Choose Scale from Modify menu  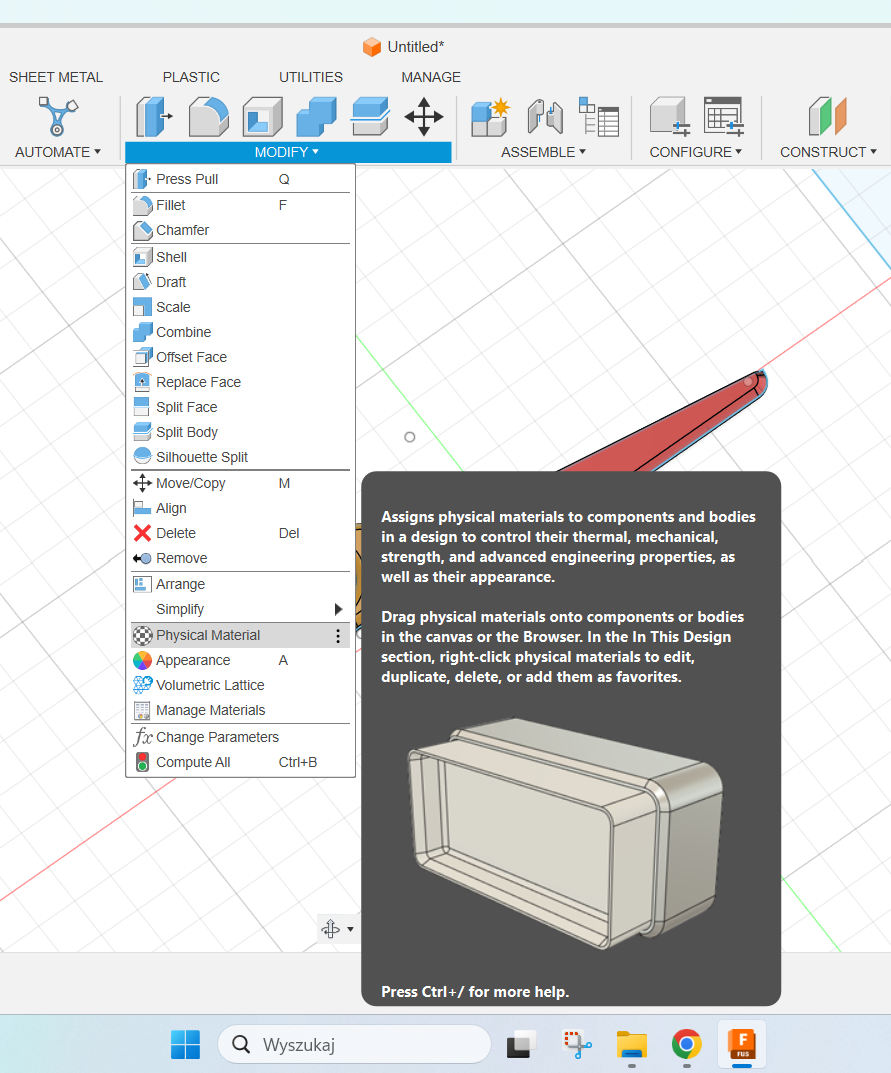click(x=240, y=307)
